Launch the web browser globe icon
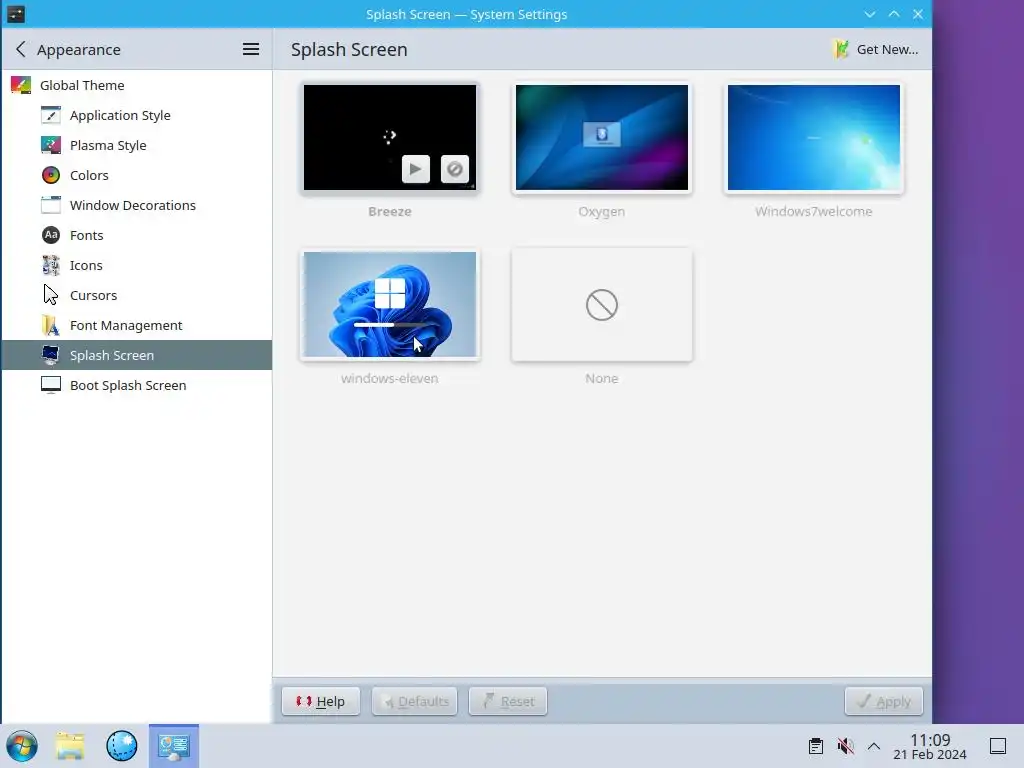1024x768 pixels. pyautogui.click(x=122, y=746)
